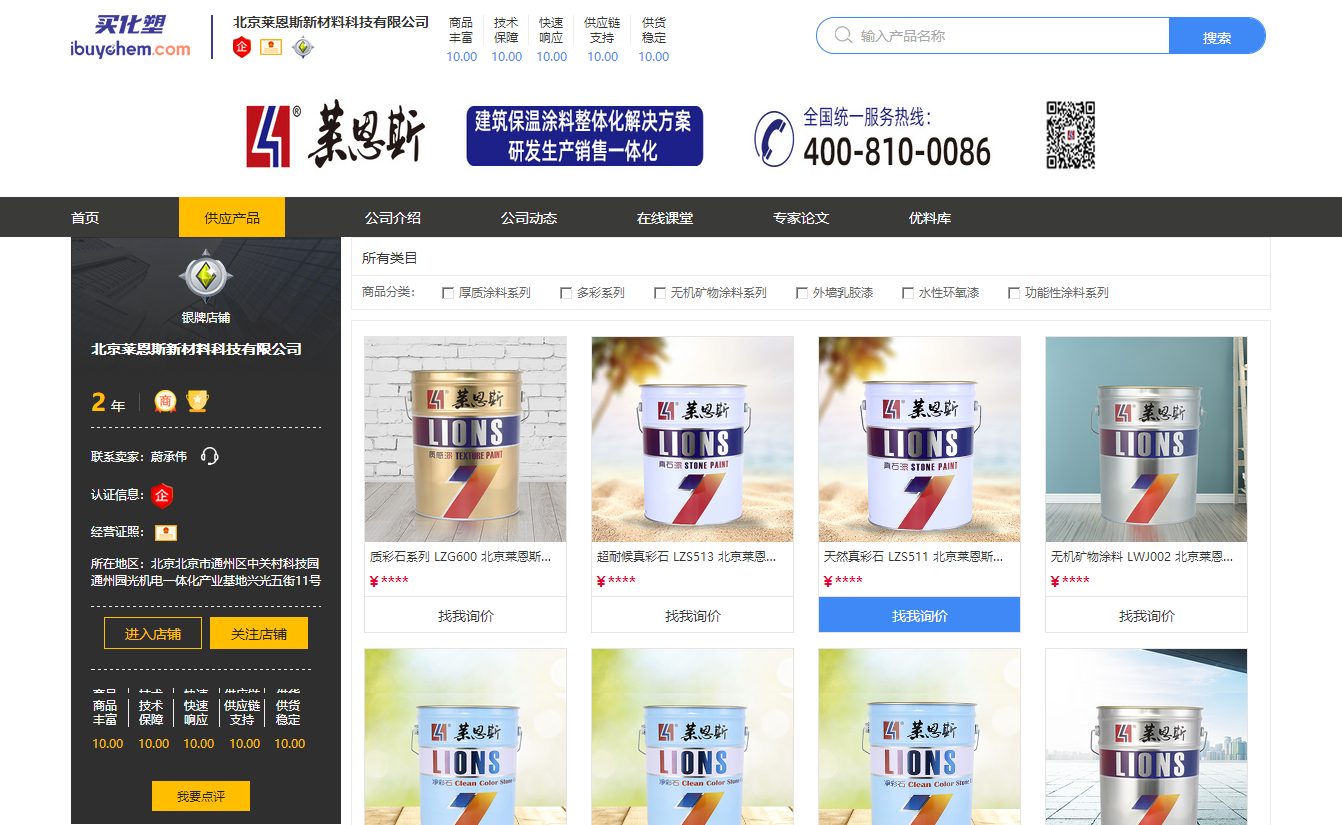The image size is (1342, 825).
Task: Click the trophy icon beside 2年
Action: pyautogui.click(x=197, y=401)
